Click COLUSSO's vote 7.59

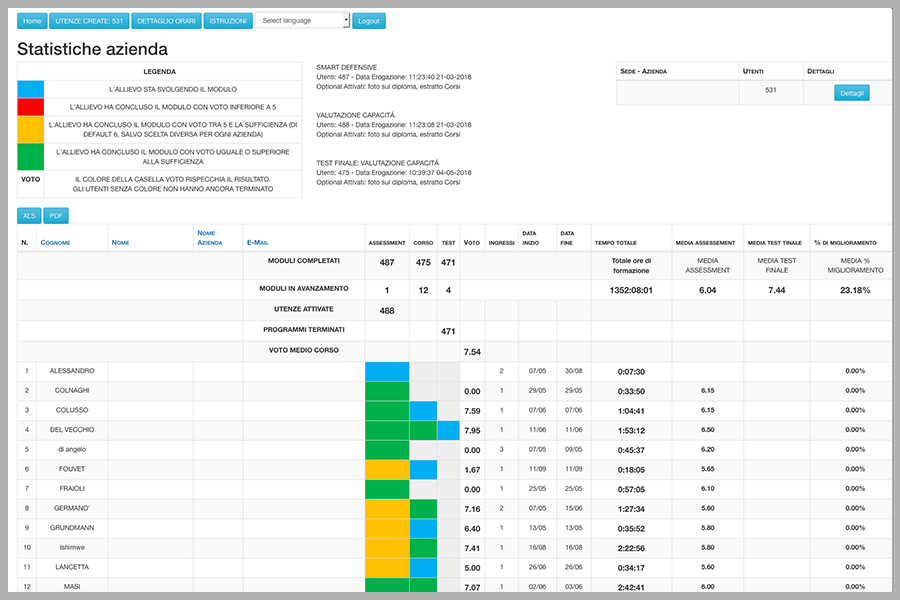(x=472, y=411)
